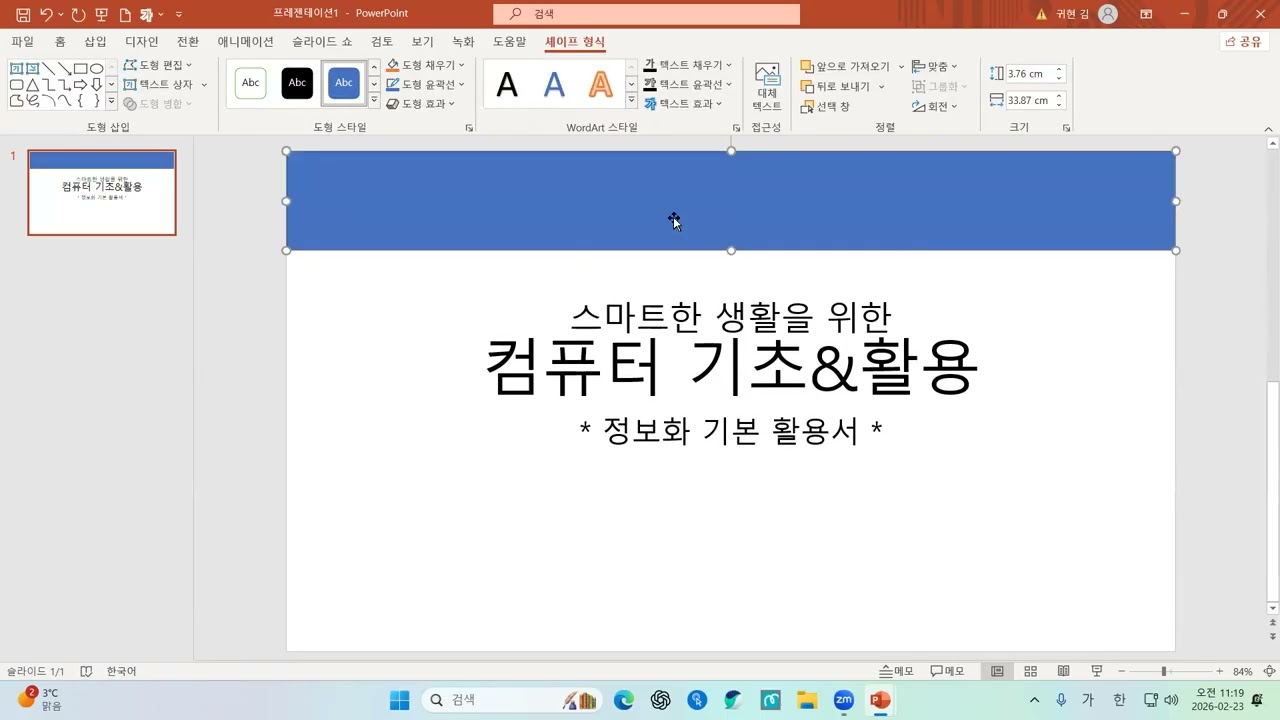Start slideshow from the quick access toolbar

[x=101, y=14]
